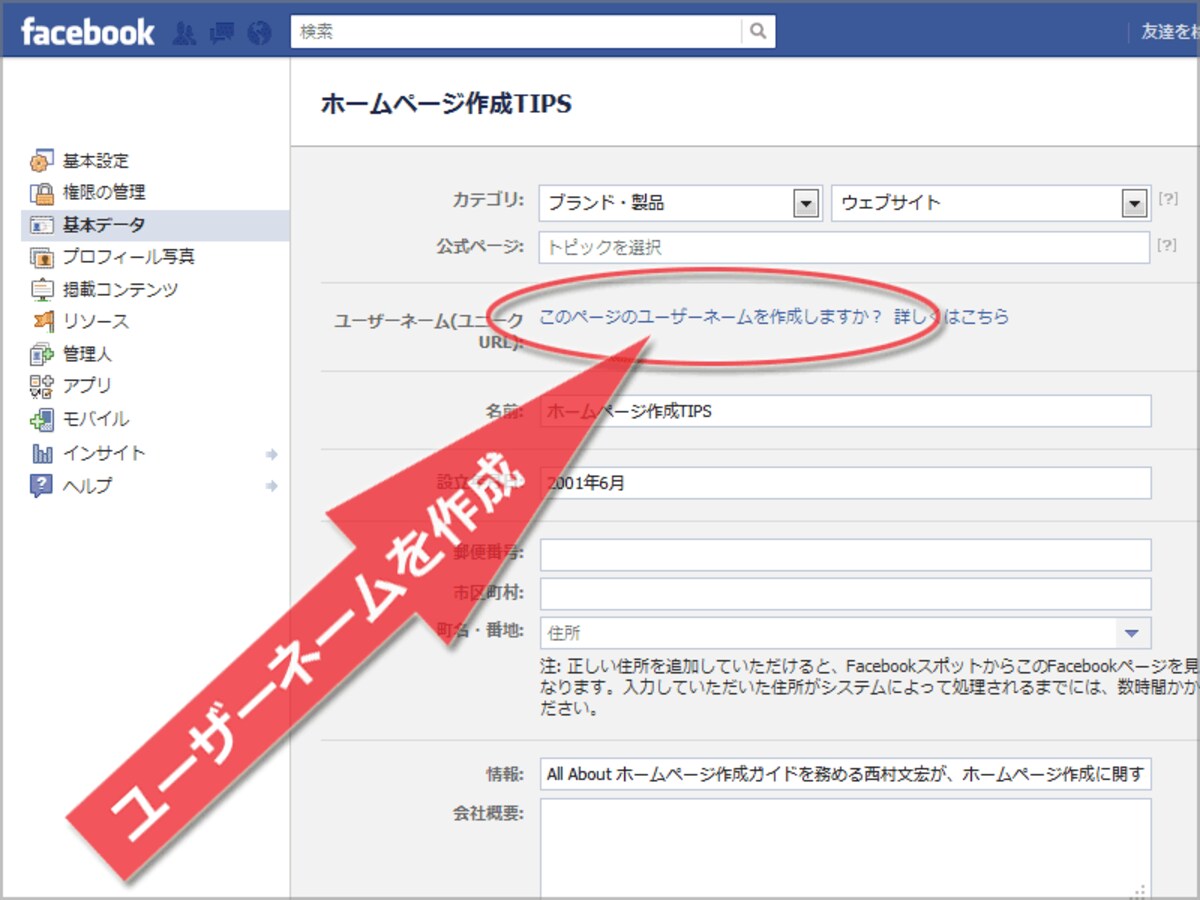
Task: Open モバイル section
Action: click(96, 419)
